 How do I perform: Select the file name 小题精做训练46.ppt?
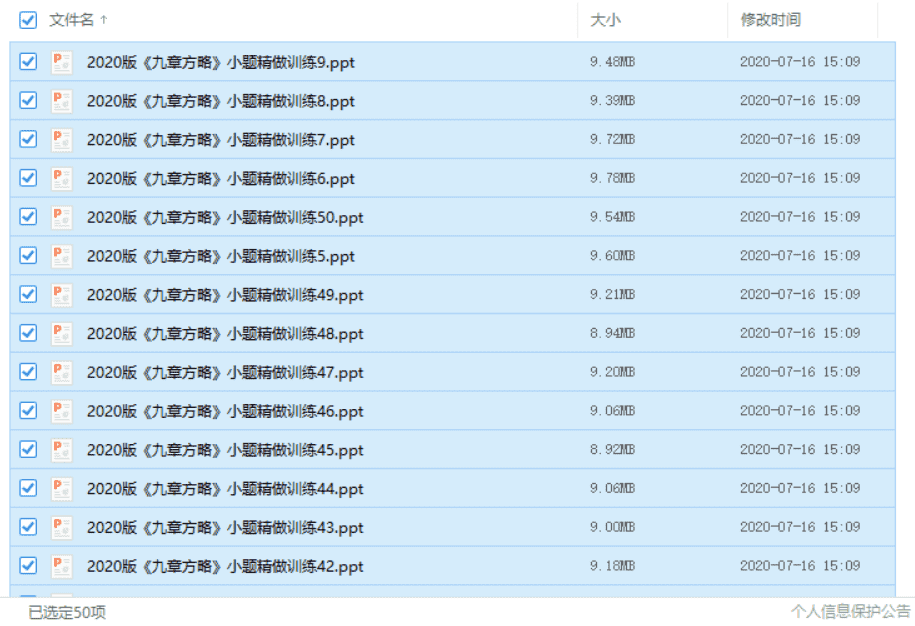click(224, 411)
